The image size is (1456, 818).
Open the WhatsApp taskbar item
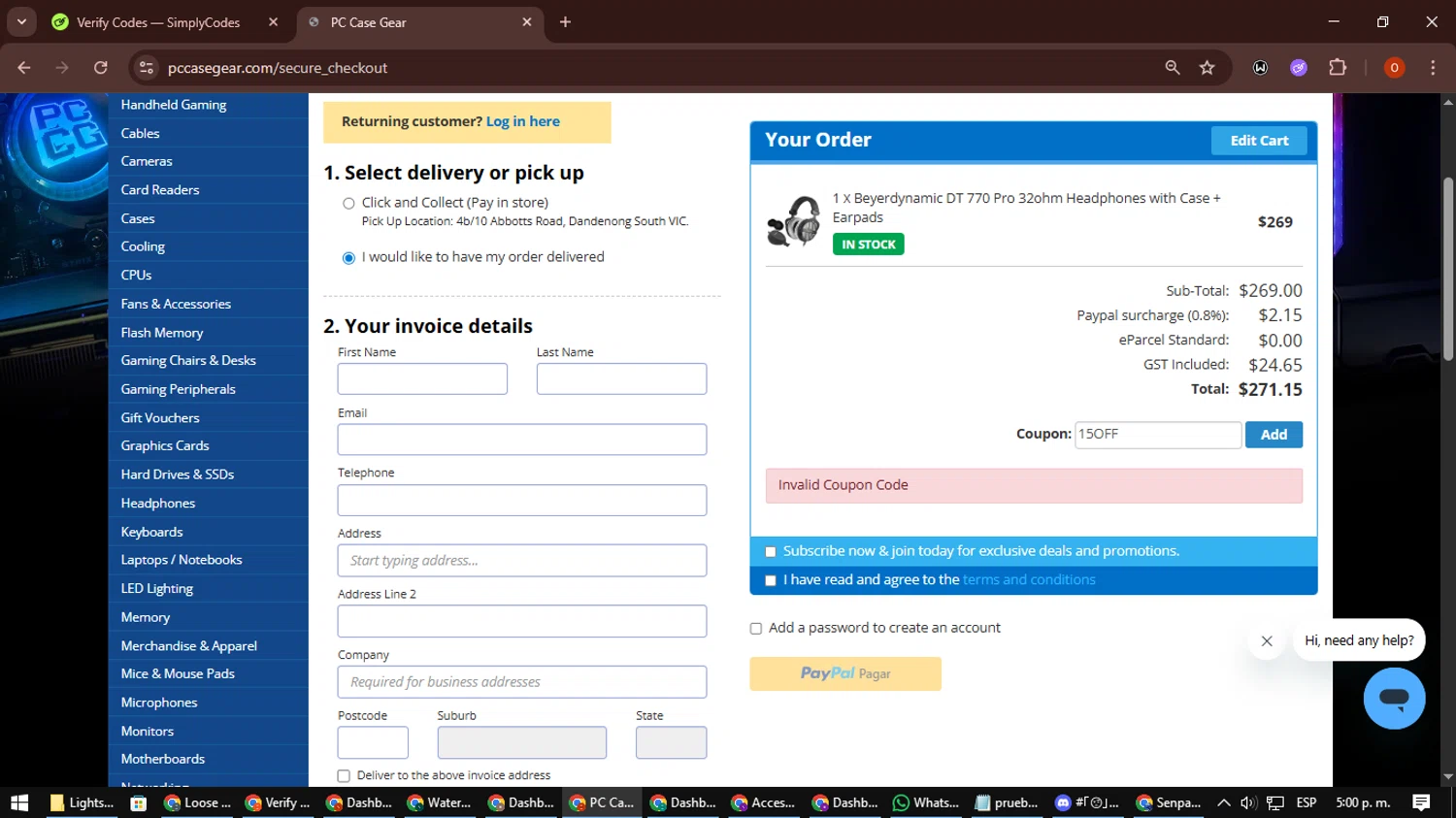tap(926, 802)
